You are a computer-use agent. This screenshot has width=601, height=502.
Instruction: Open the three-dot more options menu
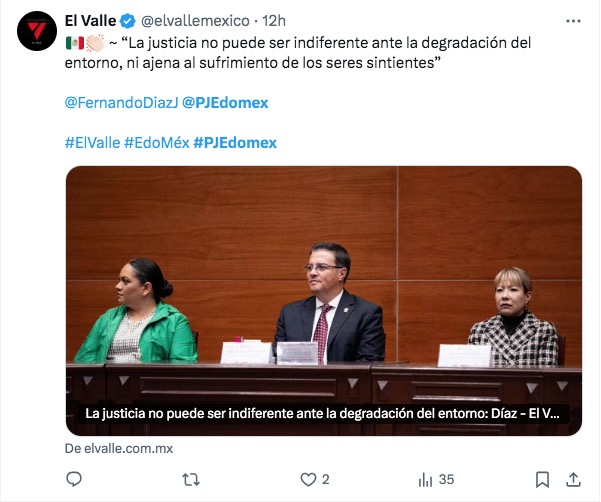point(573,21)
